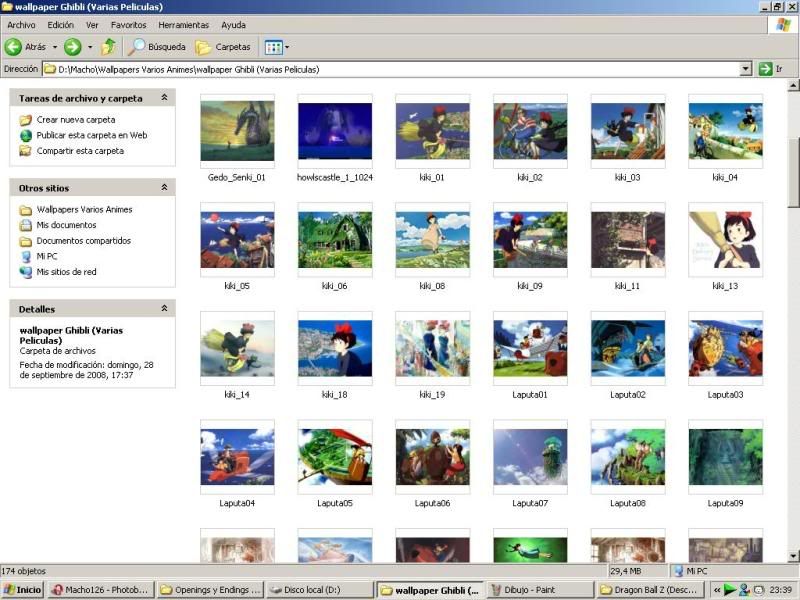
Task: Click the Ir go button
Action: tap(770, 69)
